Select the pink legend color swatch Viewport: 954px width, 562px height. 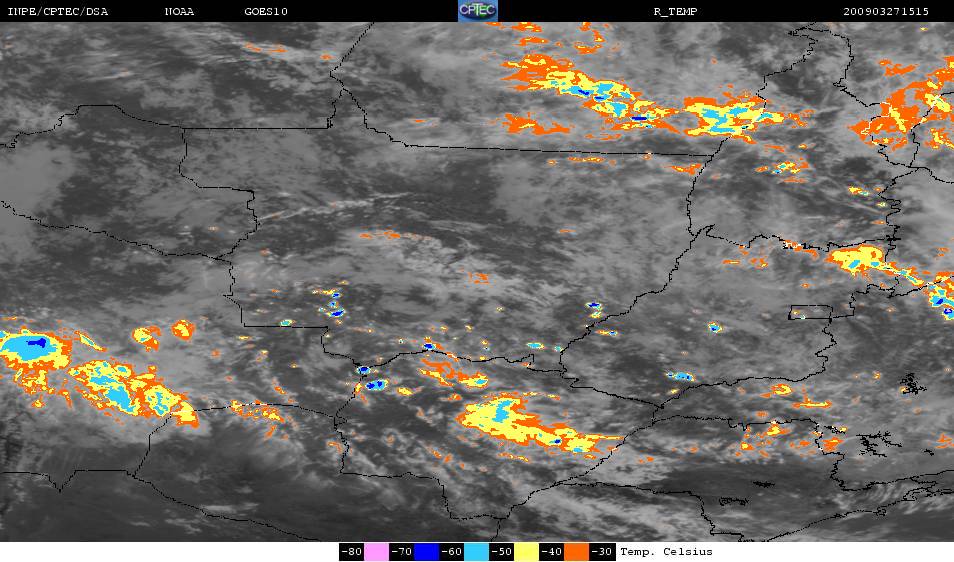(x=377, y=552)
